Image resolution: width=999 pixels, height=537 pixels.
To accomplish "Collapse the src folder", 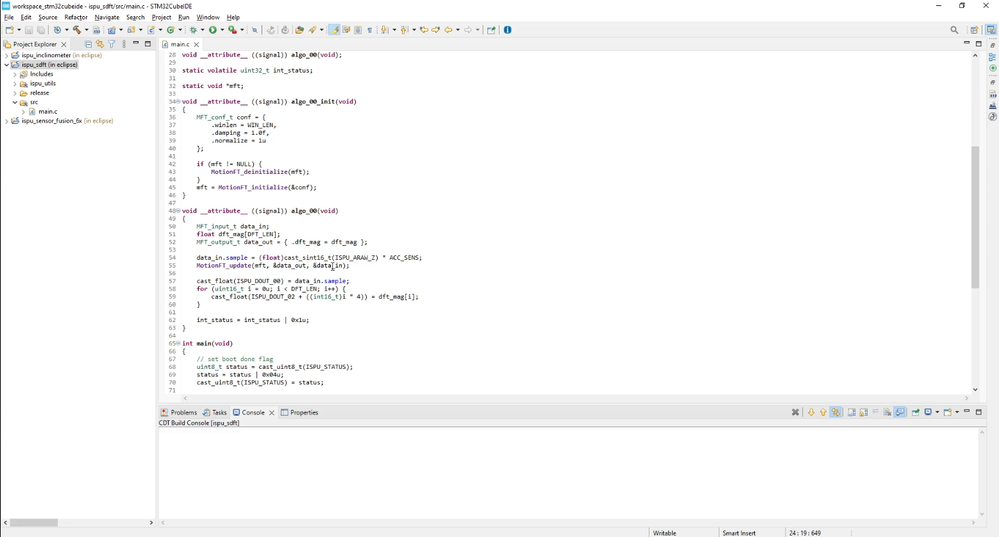I will (15, 103).
